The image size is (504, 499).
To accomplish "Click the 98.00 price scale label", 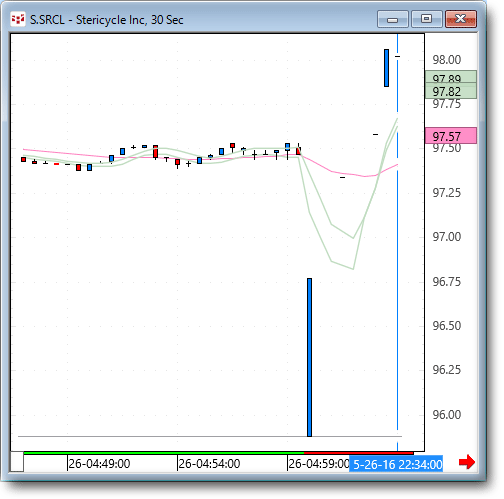I will point(447,60).
